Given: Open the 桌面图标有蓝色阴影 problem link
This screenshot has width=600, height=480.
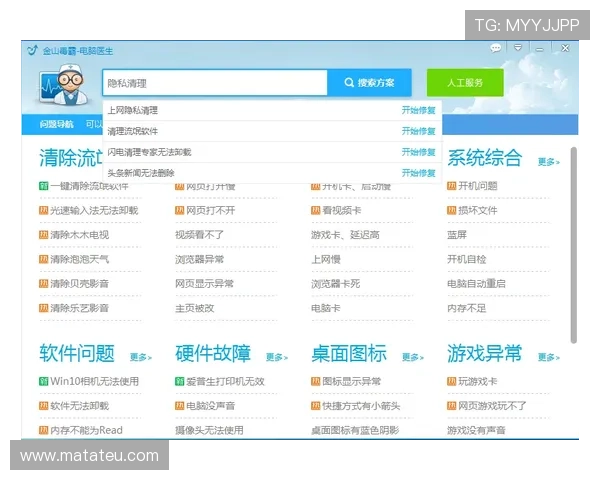Looking at the screenshot, I should 355,430.
